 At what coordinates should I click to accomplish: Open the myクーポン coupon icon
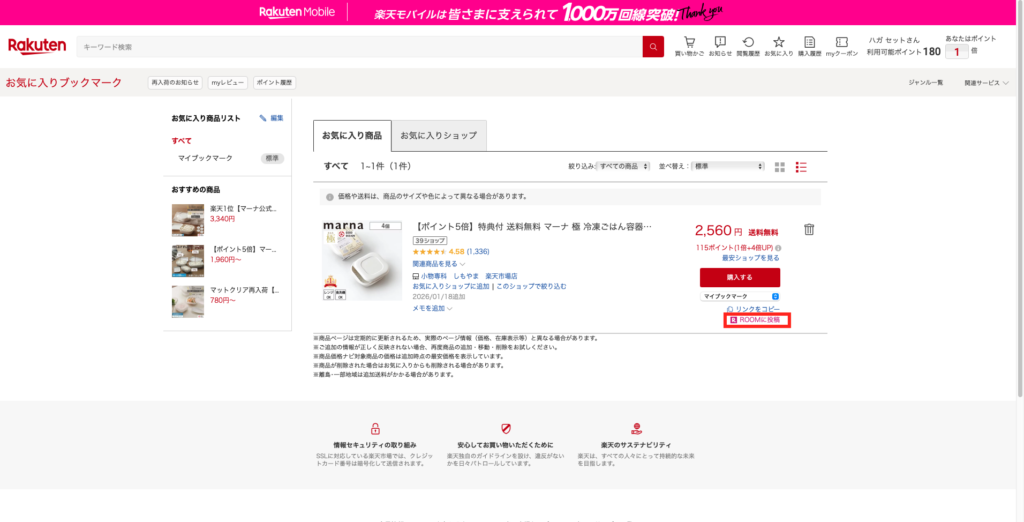click(x=842, y=42)
